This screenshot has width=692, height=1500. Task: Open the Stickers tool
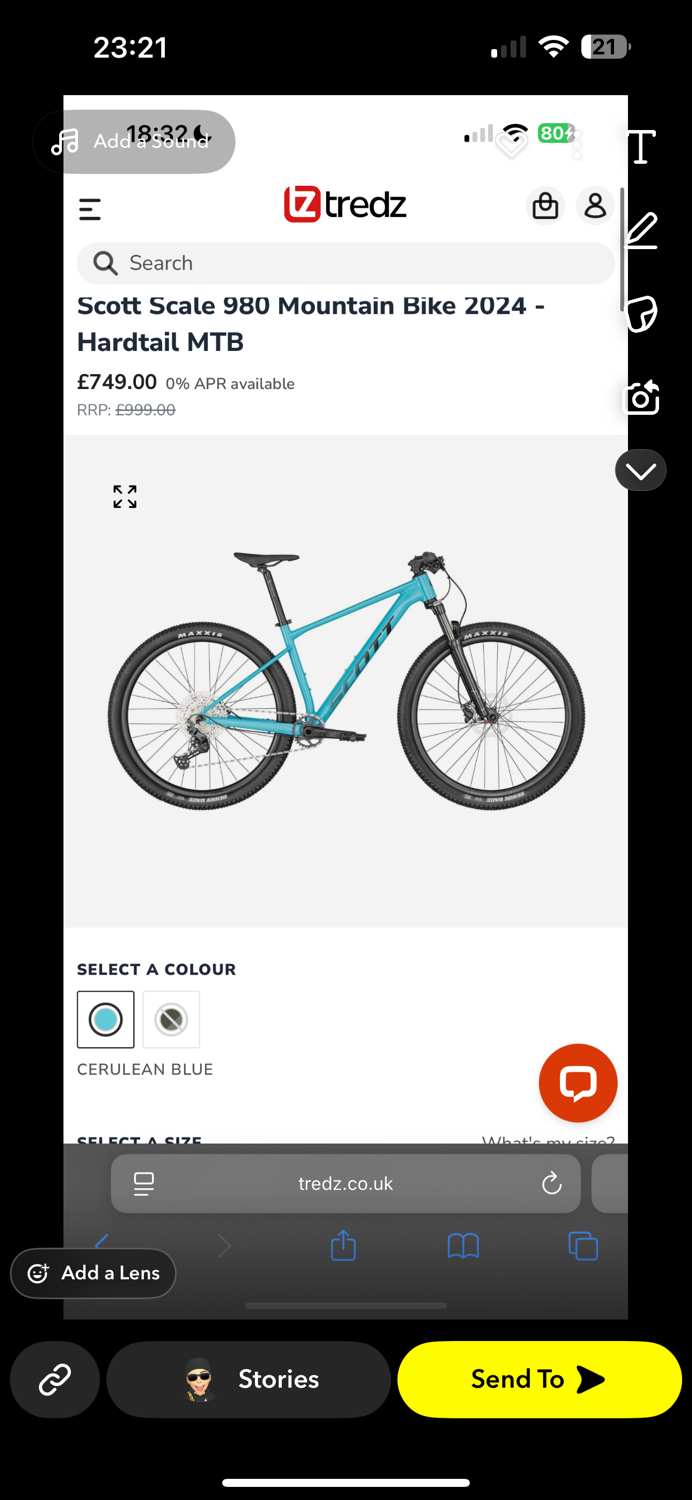(x=640, y=313)
